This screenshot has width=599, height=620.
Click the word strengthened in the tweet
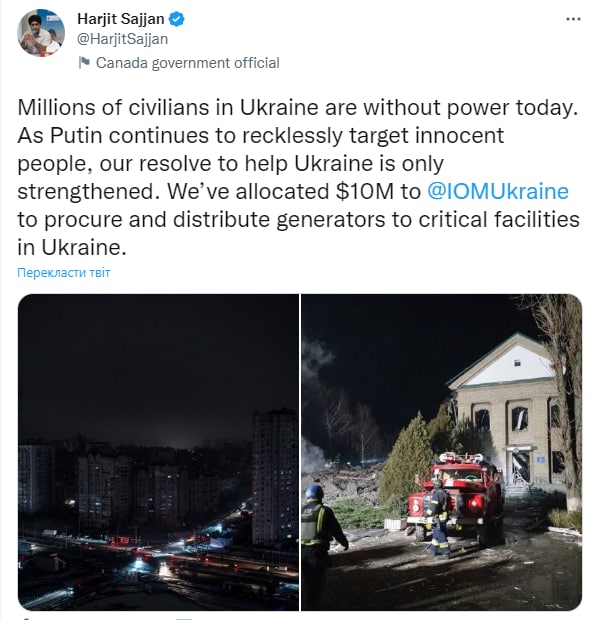(86, 191)
